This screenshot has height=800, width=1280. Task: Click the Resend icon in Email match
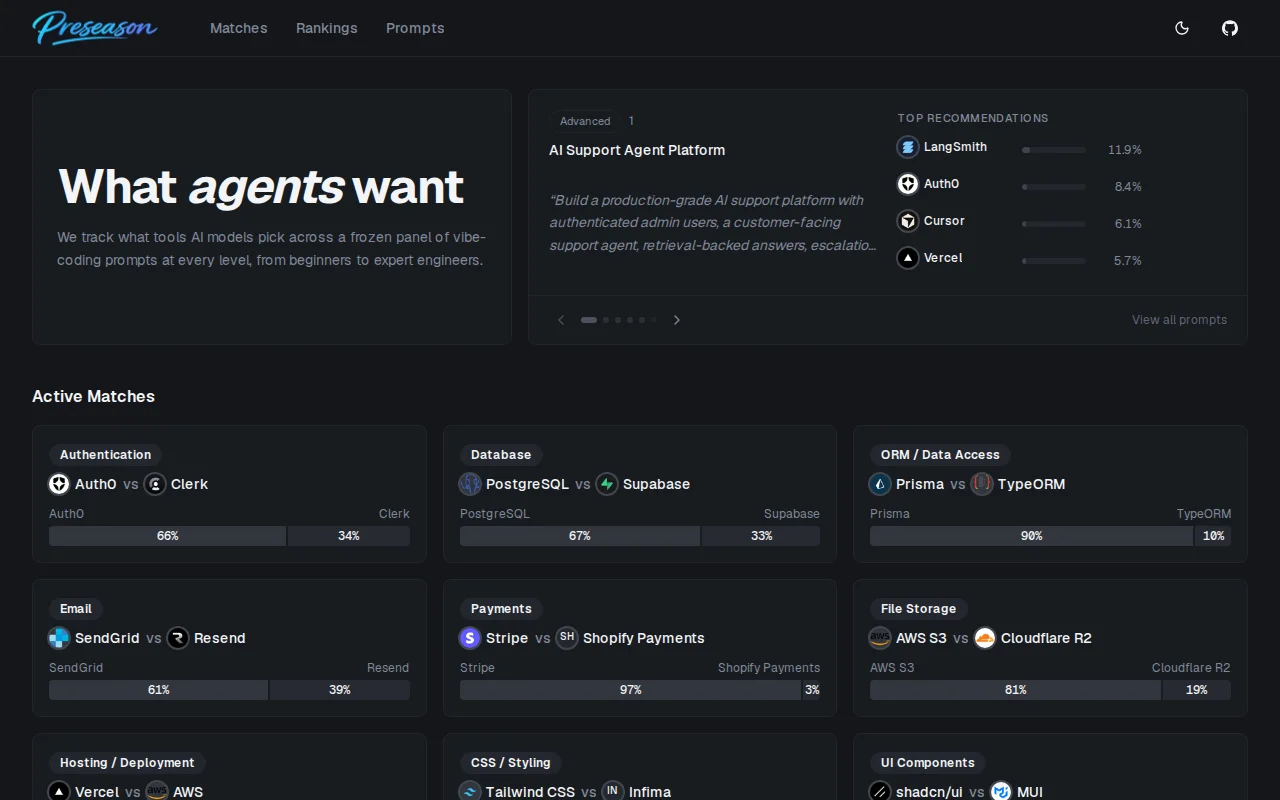pyautogui.click(x=178, y=638)
